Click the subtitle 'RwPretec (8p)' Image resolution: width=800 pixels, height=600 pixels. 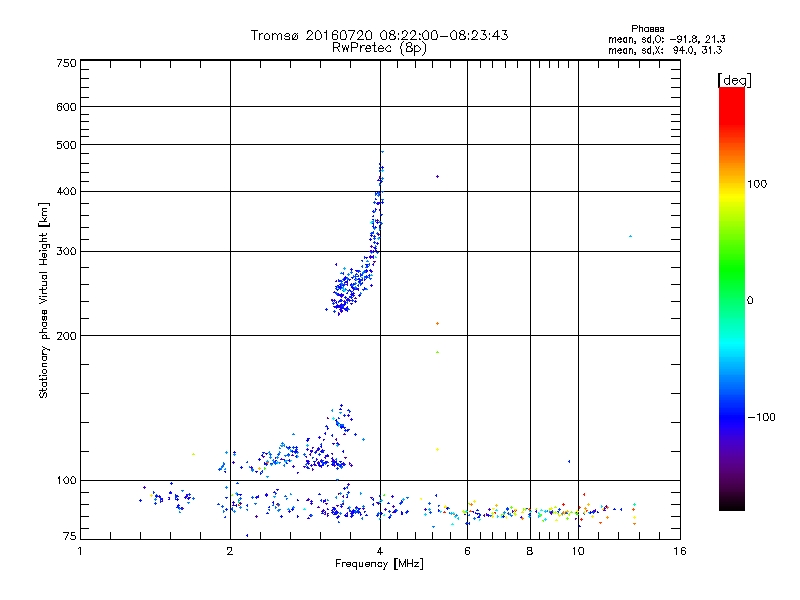(379, 48)
